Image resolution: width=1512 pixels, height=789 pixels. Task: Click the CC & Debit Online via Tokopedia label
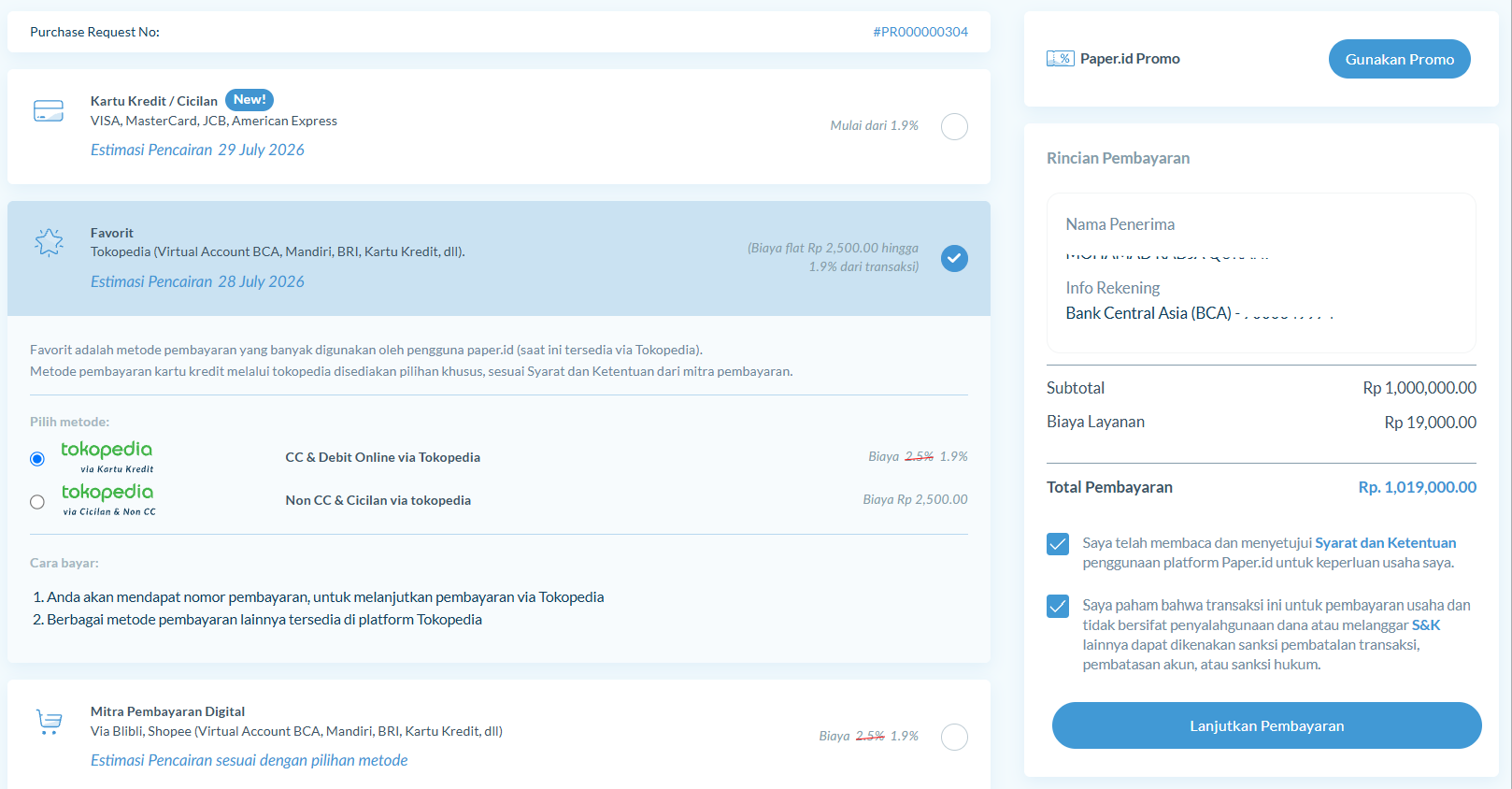point(383,457)
